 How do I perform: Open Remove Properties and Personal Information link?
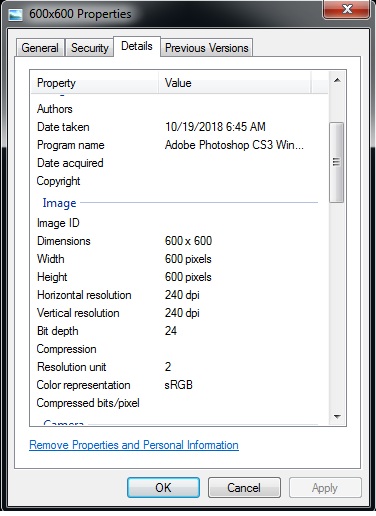(x=134, y=445)
